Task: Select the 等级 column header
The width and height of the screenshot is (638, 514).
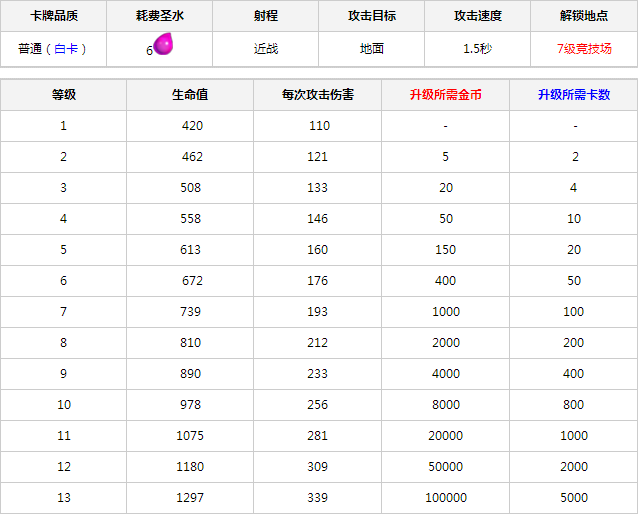Action: (63, 95)
